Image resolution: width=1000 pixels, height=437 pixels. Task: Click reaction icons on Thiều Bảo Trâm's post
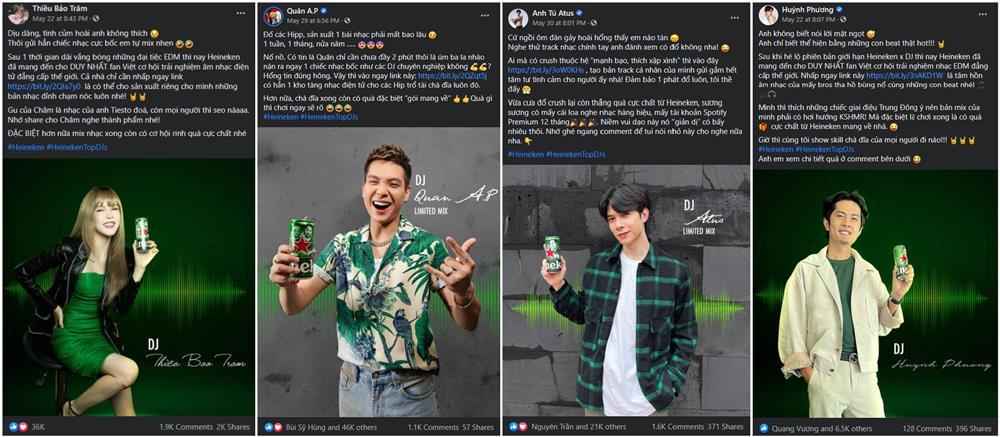pyautogui.click(x=18, y=426)
